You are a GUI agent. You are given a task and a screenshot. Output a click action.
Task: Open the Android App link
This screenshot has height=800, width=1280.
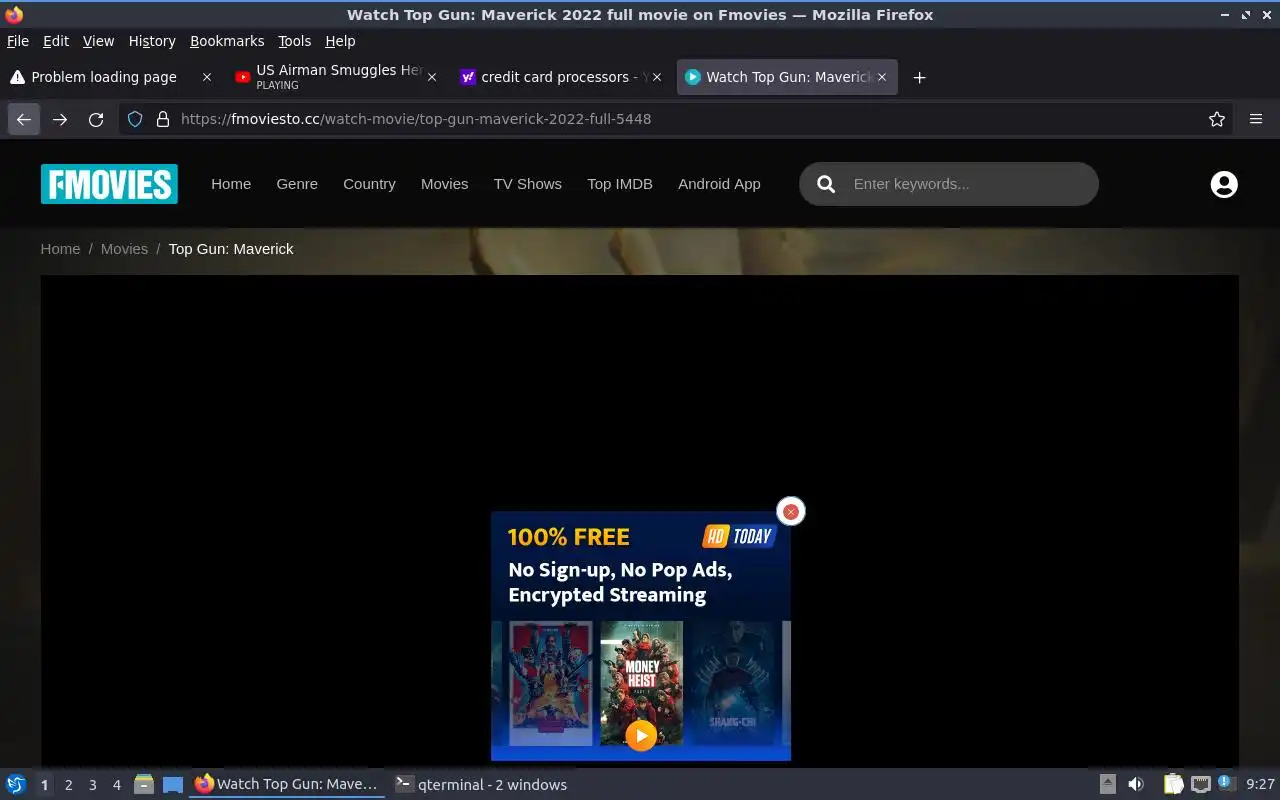[x=719, y=184]
